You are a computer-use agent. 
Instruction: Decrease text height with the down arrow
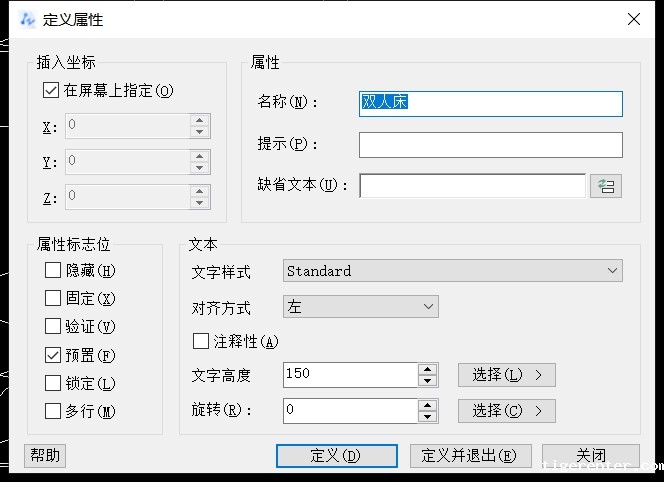pos(428,381)
